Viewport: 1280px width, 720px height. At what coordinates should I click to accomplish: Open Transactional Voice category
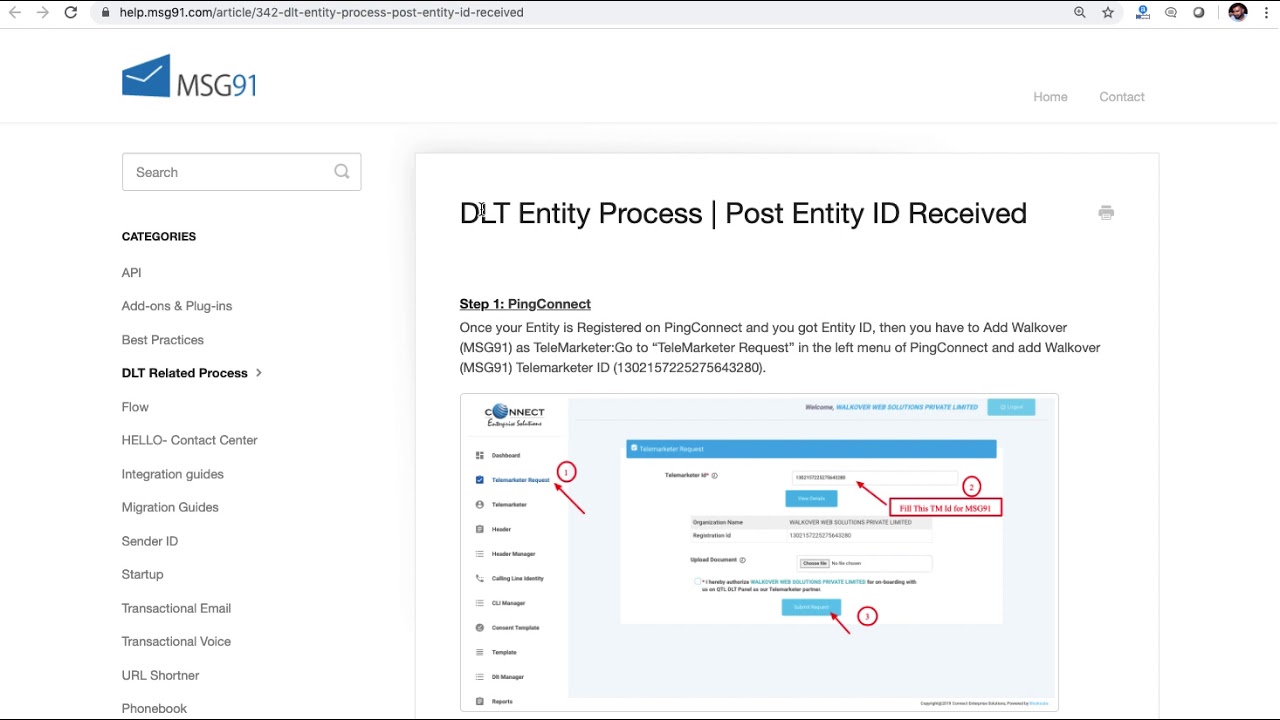pyautogui.click(x=176, y=641)
